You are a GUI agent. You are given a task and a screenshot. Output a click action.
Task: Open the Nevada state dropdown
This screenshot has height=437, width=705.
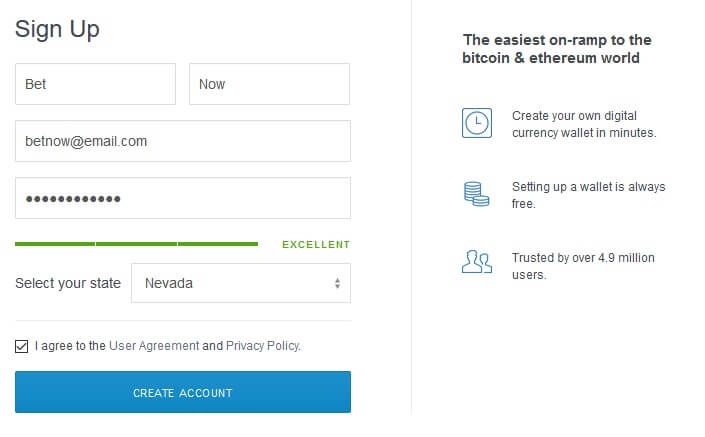pos(241,283)
